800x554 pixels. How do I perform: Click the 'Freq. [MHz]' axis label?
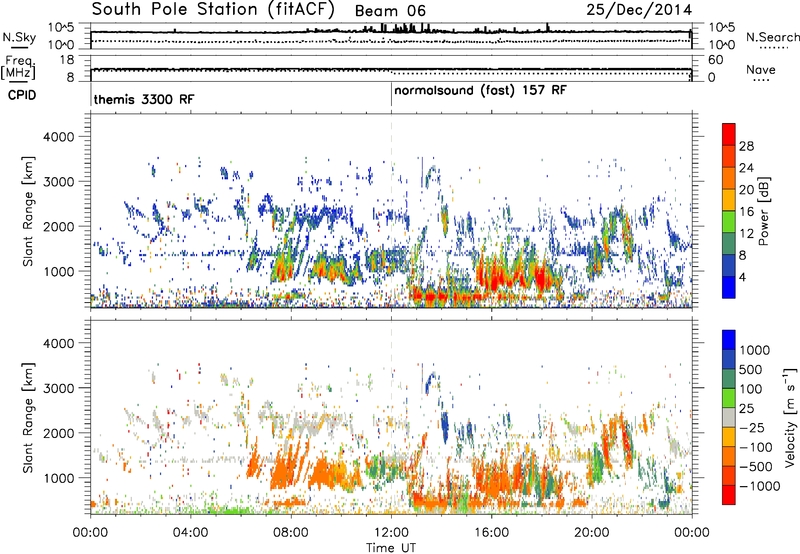tap(18, 67)
